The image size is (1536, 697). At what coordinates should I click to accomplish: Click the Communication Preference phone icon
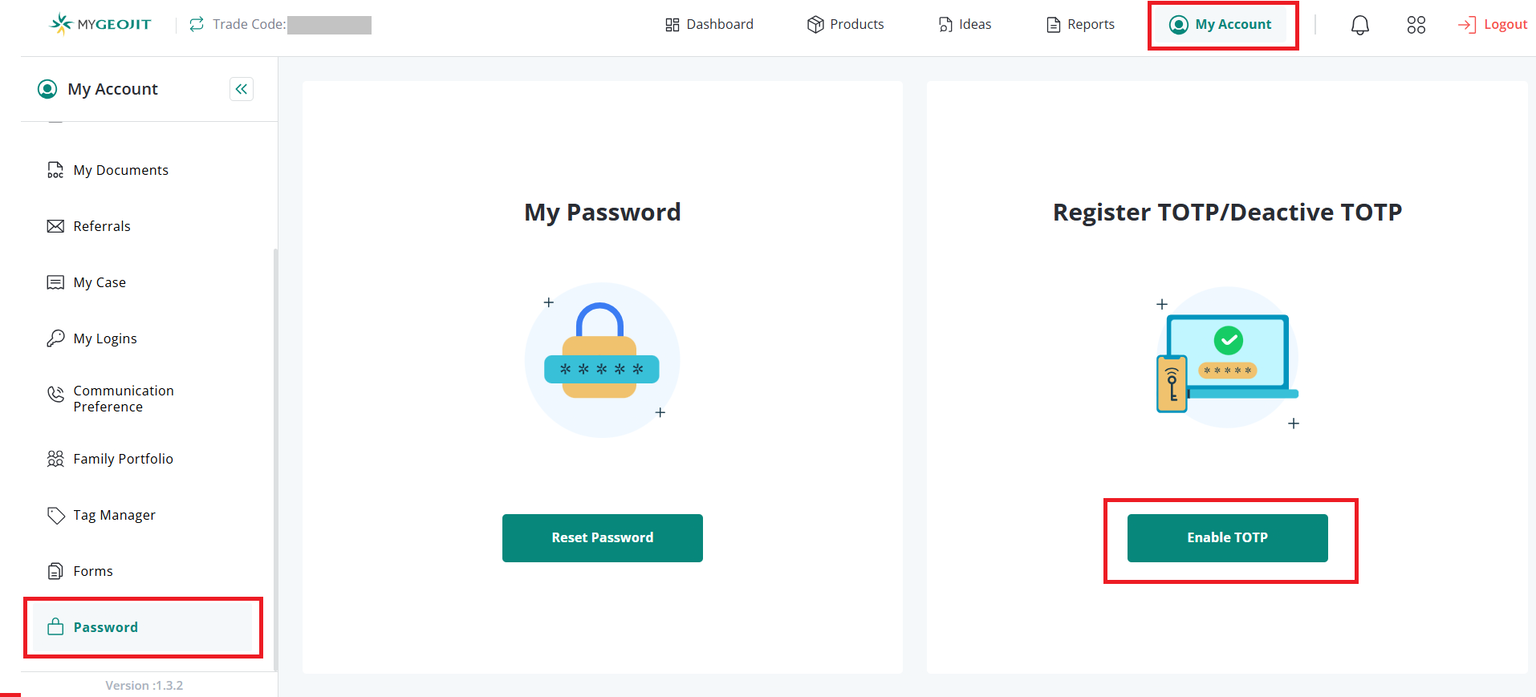click(x=56, y=395)
